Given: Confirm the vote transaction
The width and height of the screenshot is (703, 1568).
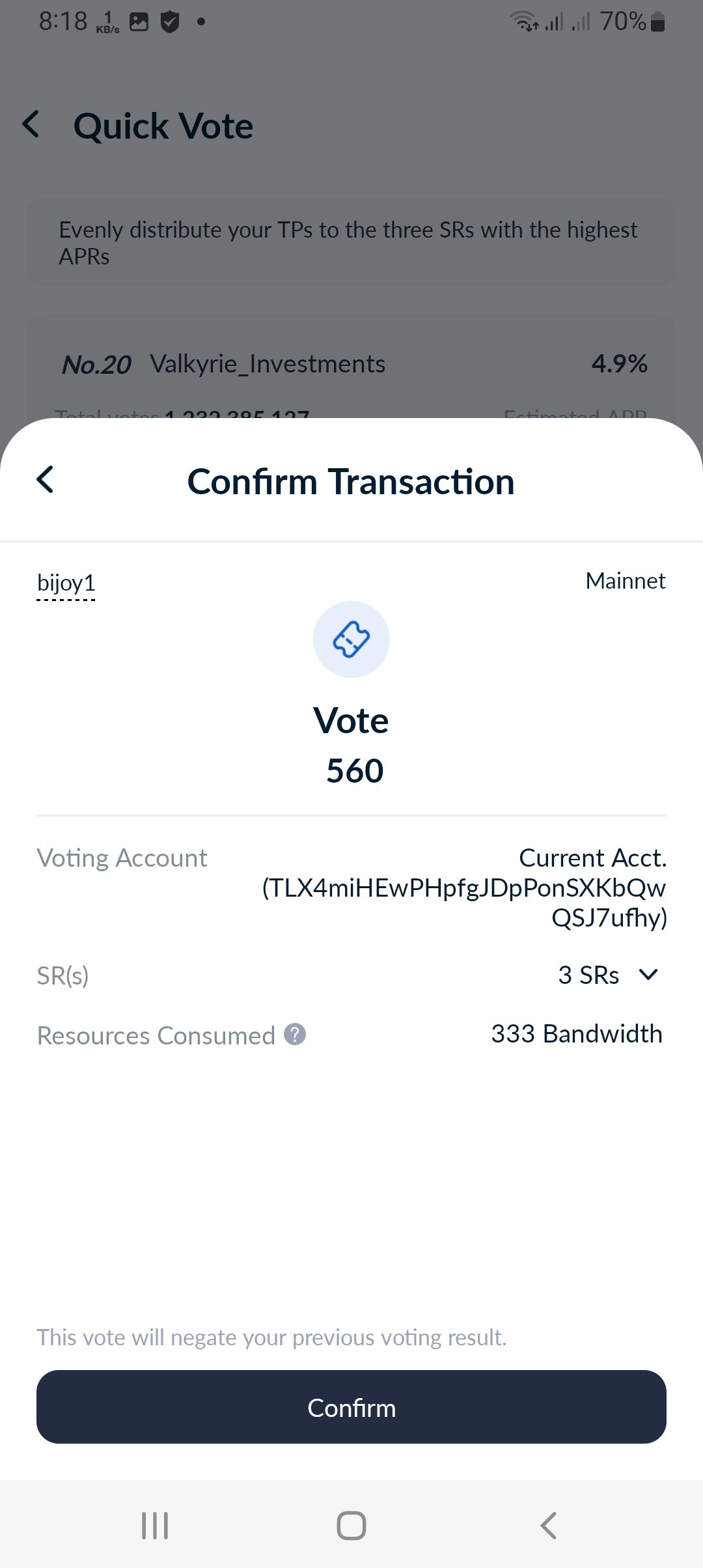Looking at the screenshot, I should tap(351, 1408).
